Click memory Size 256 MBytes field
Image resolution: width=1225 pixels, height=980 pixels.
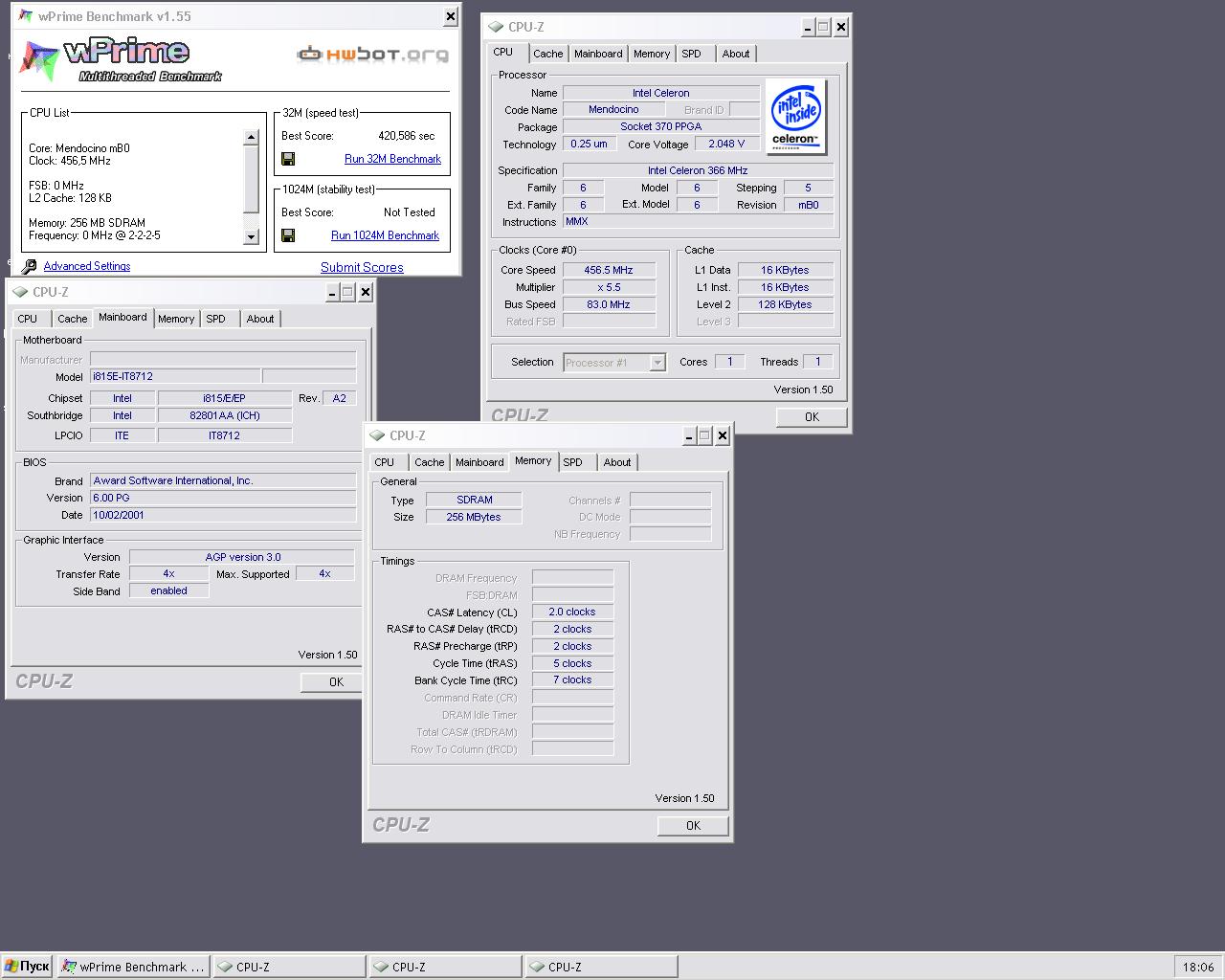[474, 516]
